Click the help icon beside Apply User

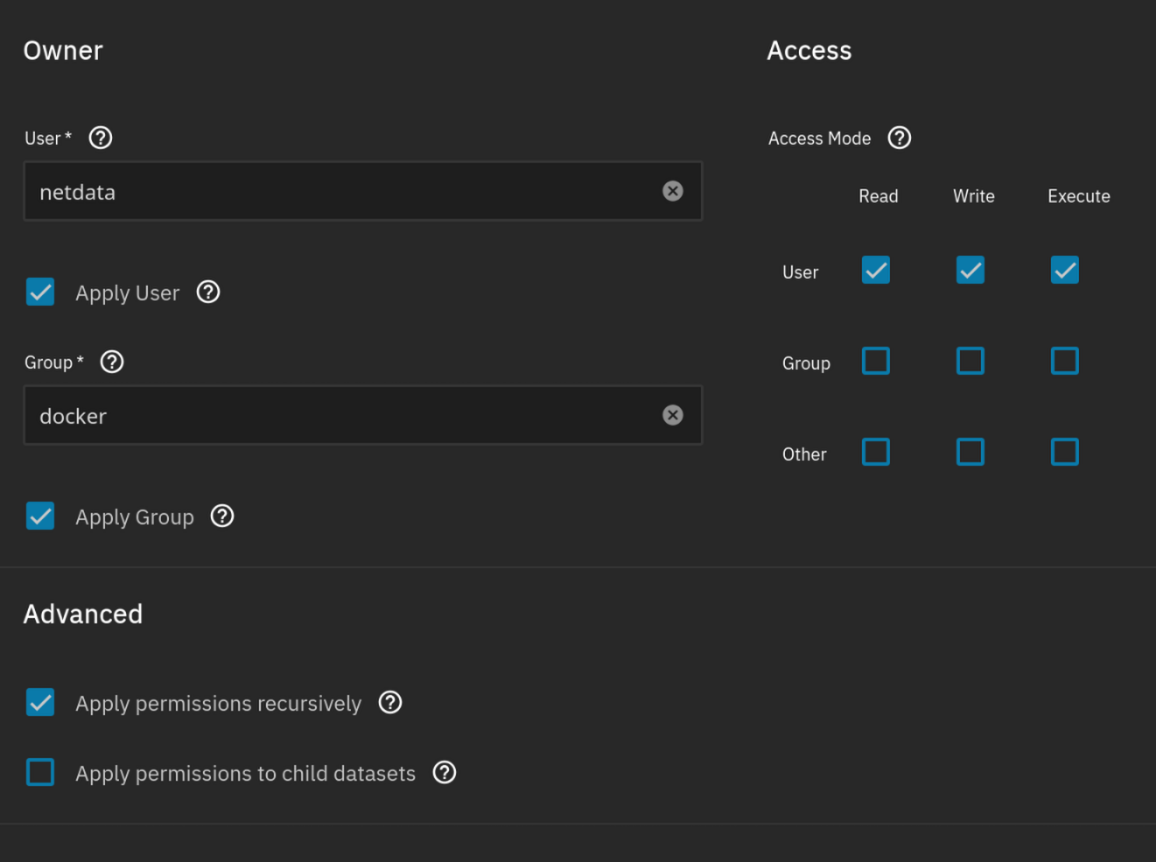pyautogui.click(x=208, y=292)
